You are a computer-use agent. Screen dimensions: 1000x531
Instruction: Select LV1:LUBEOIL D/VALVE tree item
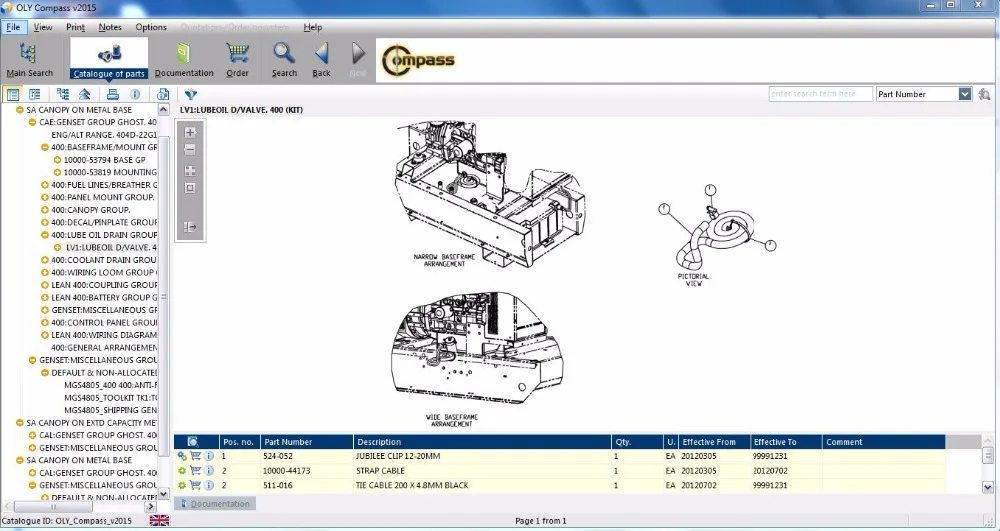tap(112, 247)
